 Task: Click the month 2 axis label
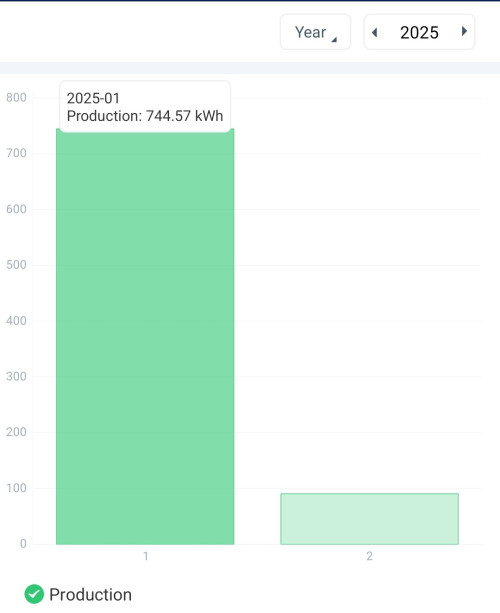pyautogui.click(x=369, y=556)
